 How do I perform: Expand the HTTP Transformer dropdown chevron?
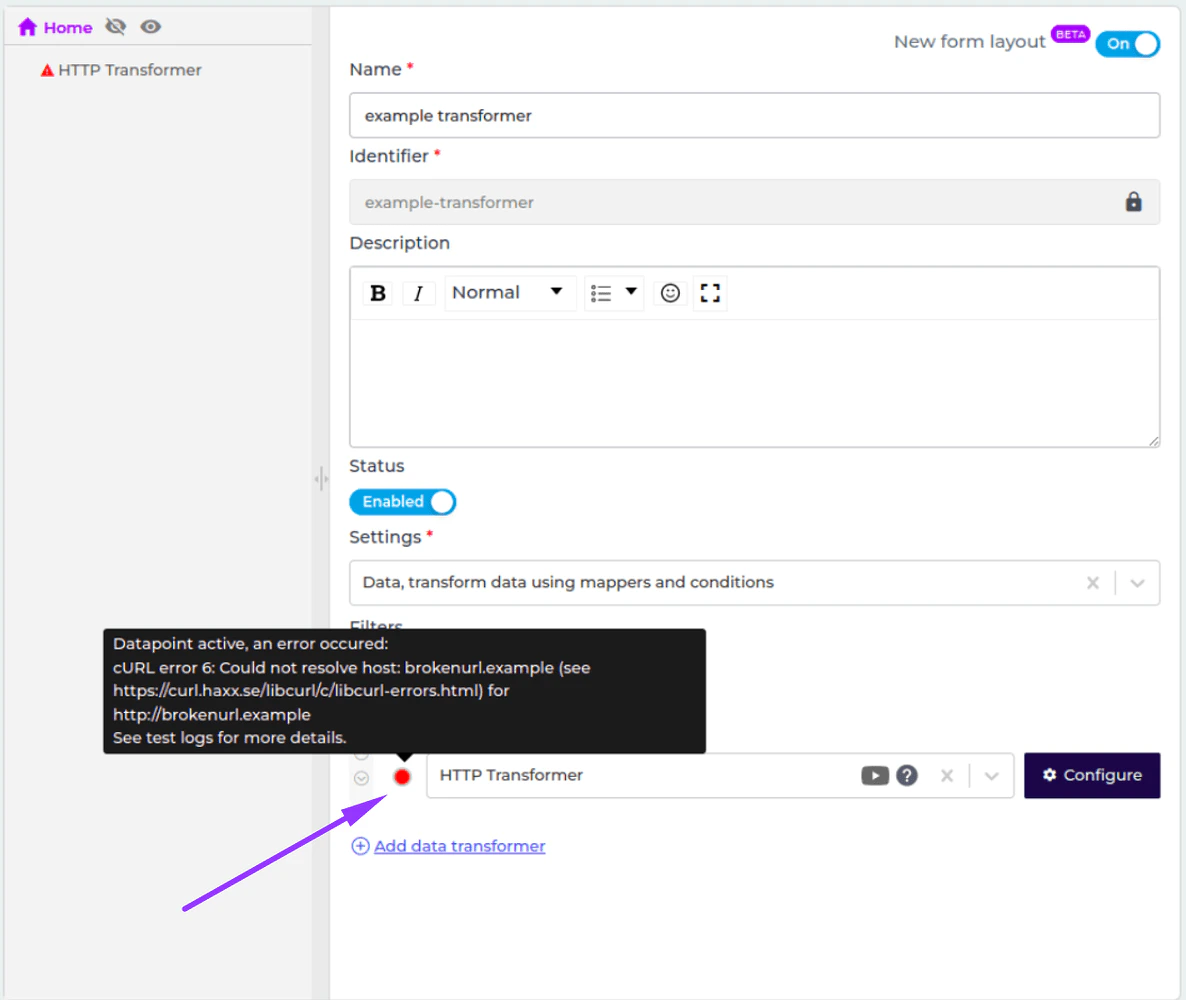point(992,775)
